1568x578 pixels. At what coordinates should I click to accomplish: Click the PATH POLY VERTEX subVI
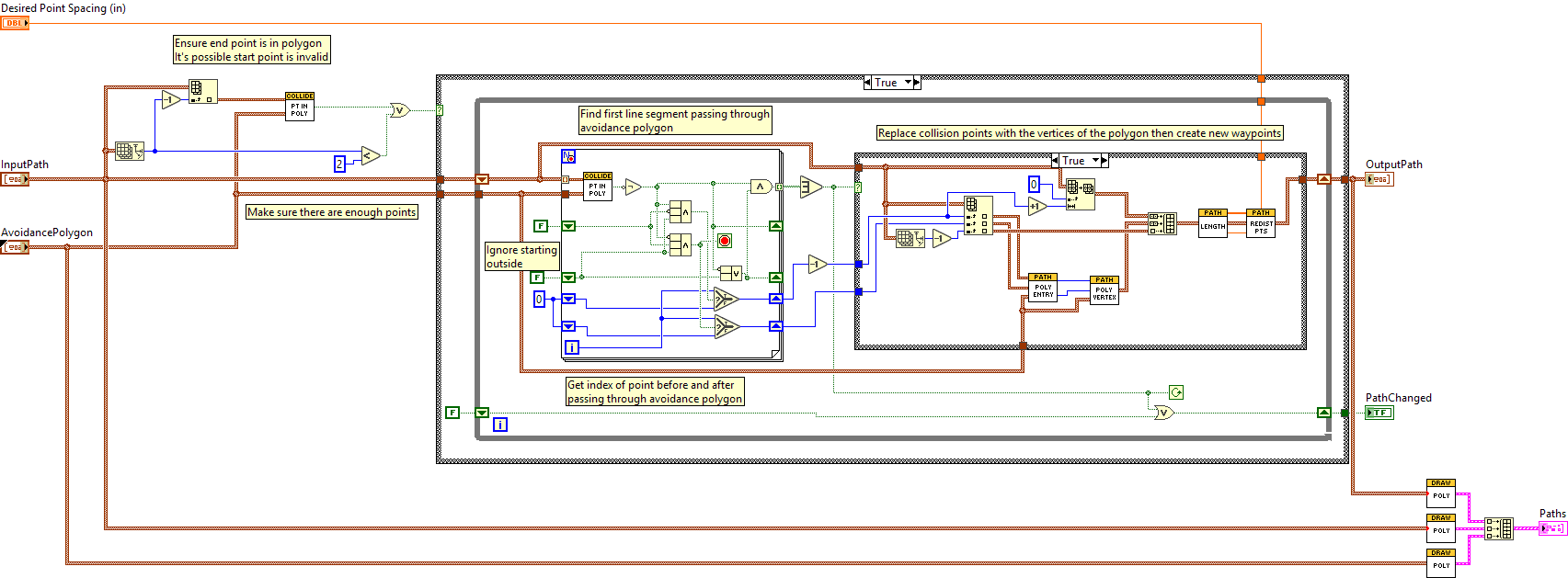(1104, 290)
